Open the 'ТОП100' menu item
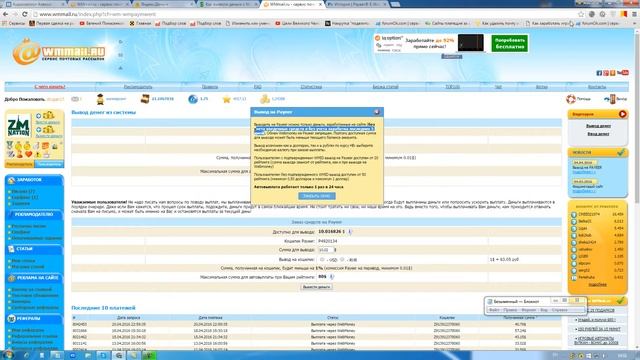The height and width of the screenshot is (360, 640). [x=453, y=87]
